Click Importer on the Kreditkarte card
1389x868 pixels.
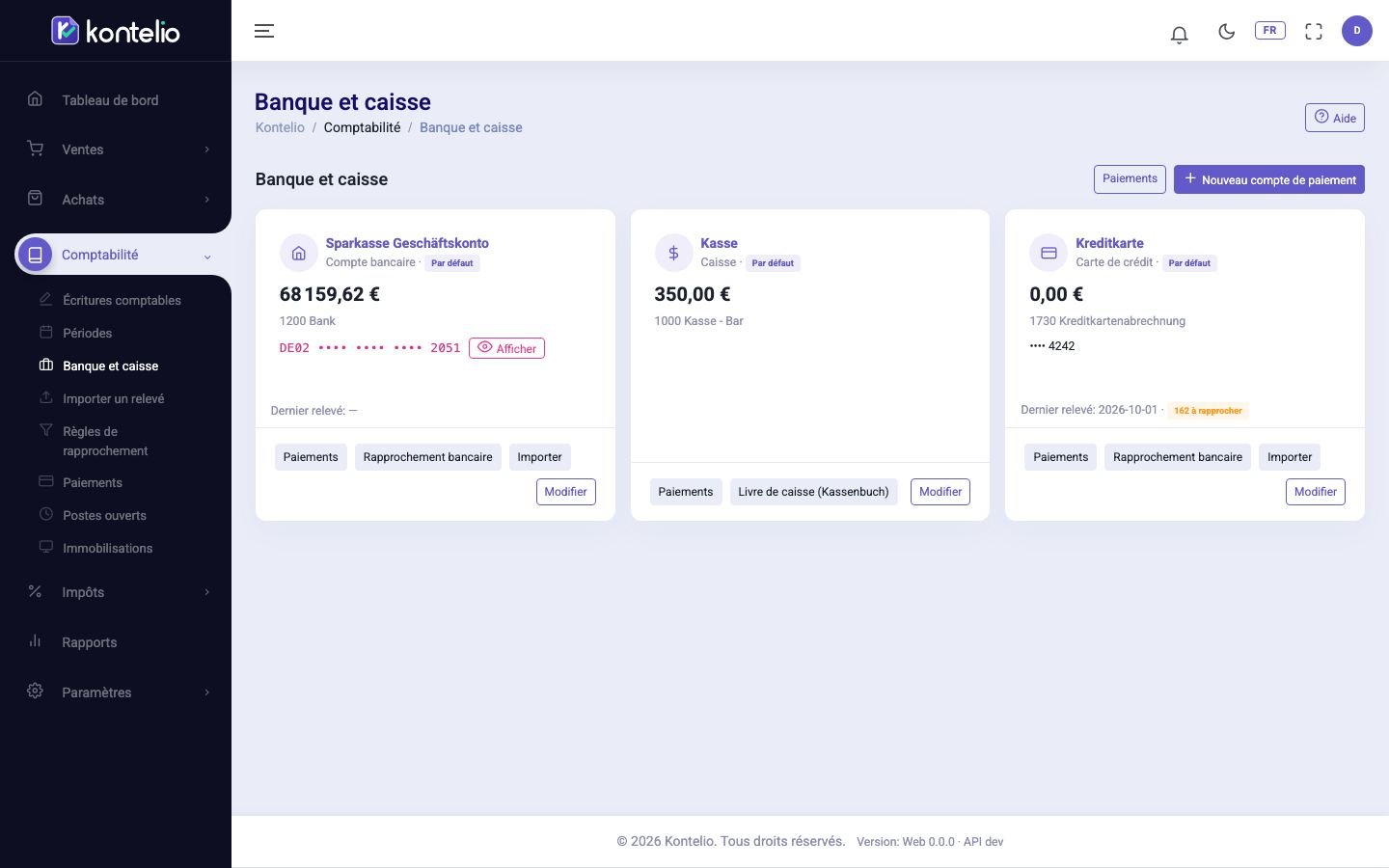(x=1290, y=457)
